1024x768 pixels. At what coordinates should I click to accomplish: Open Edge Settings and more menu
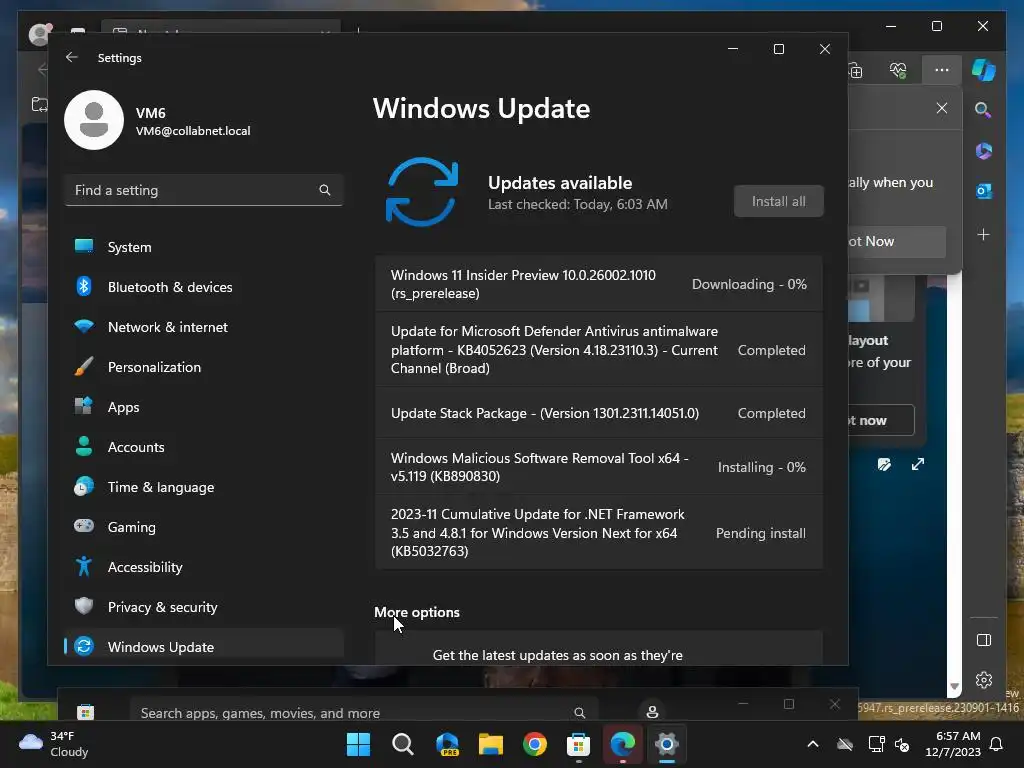(x=941, y=70)
